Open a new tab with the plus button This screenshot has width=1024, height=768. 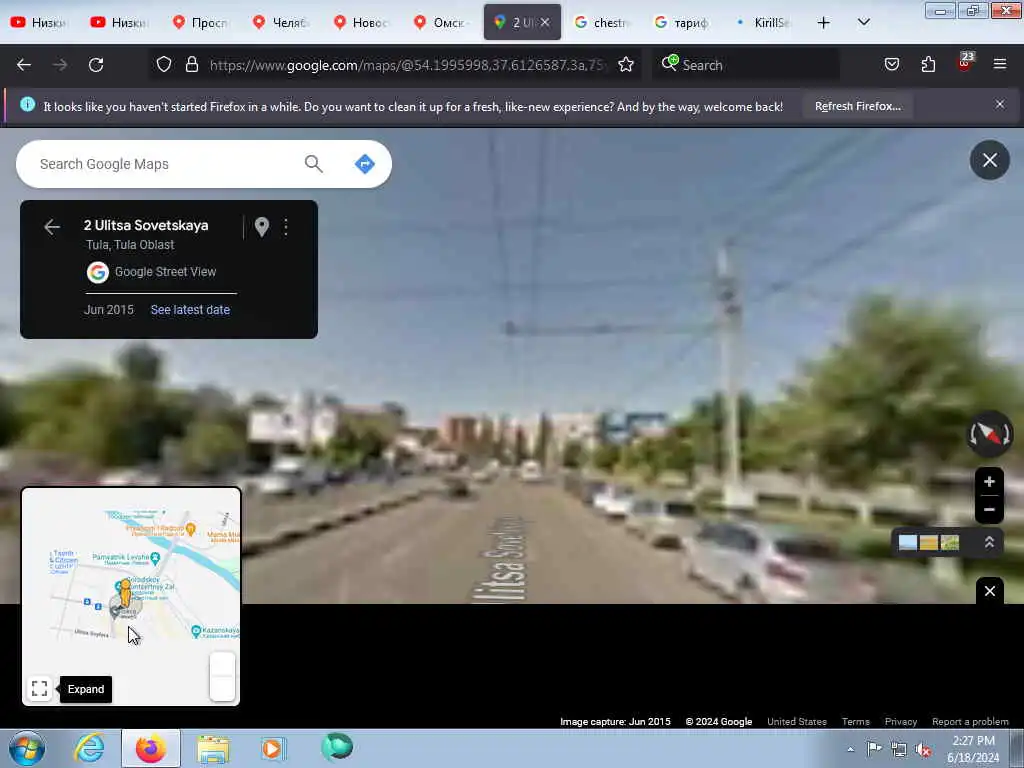coord(824,22)
